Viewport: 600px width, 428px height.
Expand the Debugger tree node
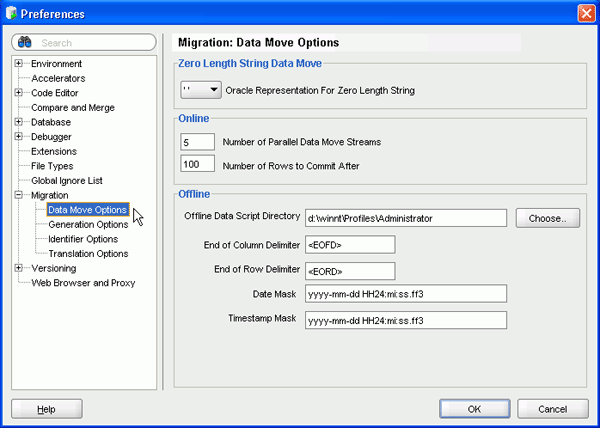point(19,137)
